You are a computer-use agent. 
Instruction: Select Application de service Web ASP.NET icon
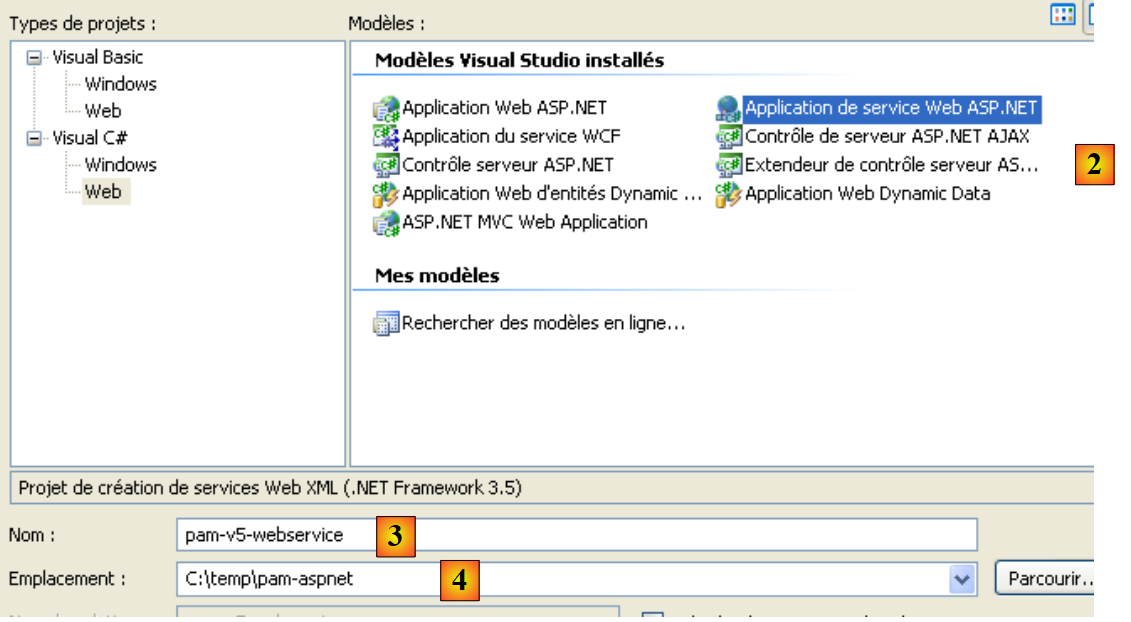pyautogui.click(x=729, y=109)
